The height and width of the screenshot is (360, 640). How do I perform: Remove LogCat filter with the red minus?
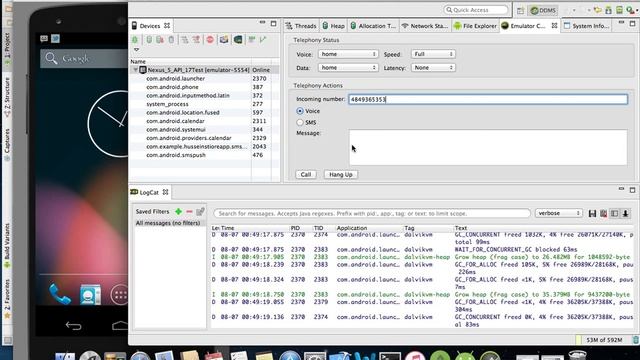pos(189,211)
